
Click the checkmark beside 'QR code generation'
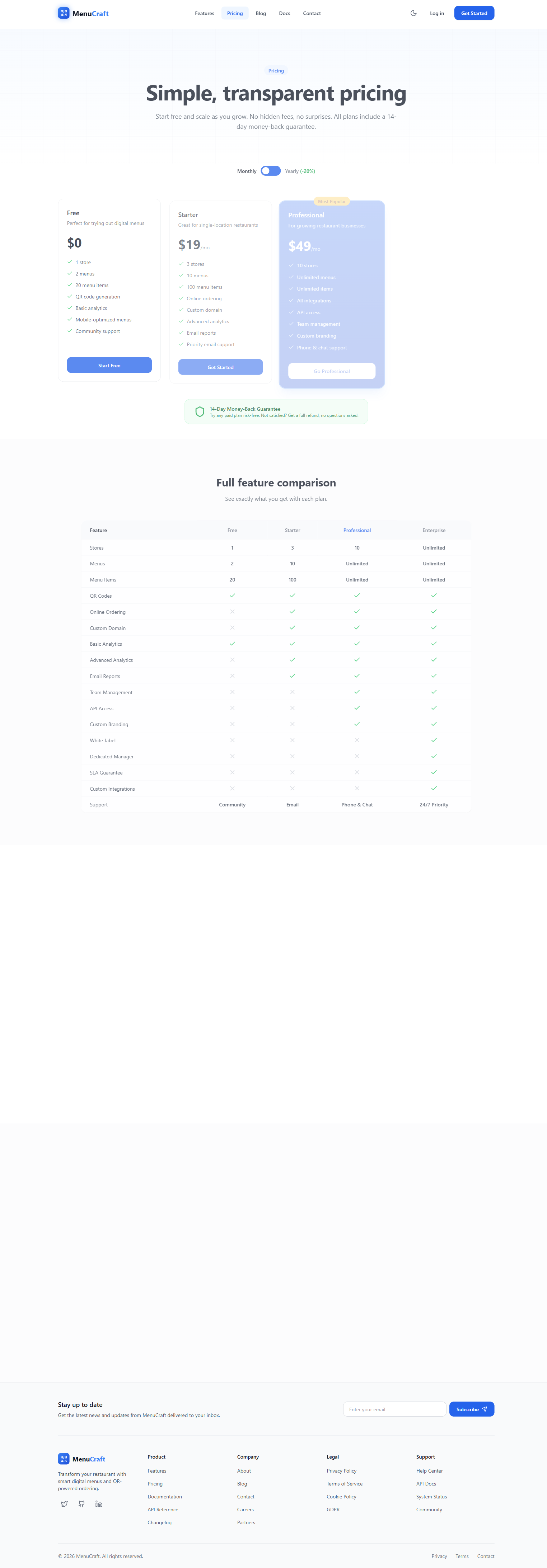(69, 296)
